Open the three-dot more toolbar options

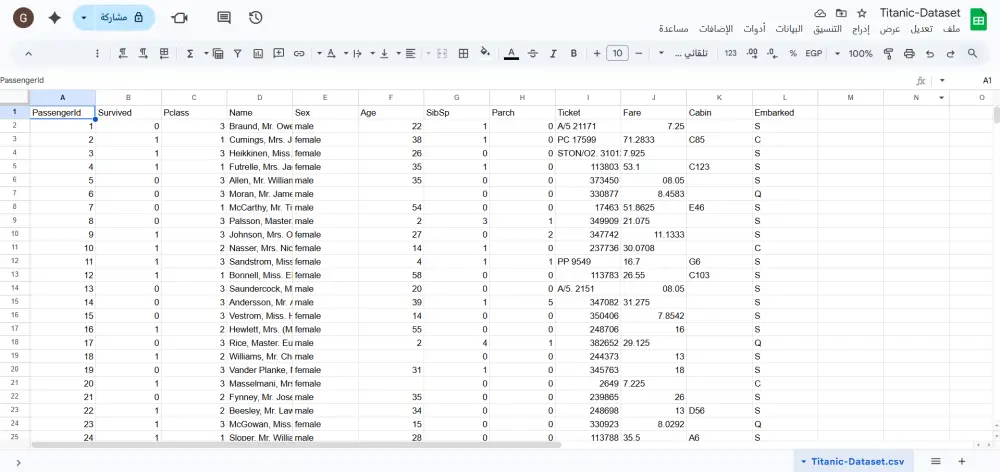pos(97,54)
